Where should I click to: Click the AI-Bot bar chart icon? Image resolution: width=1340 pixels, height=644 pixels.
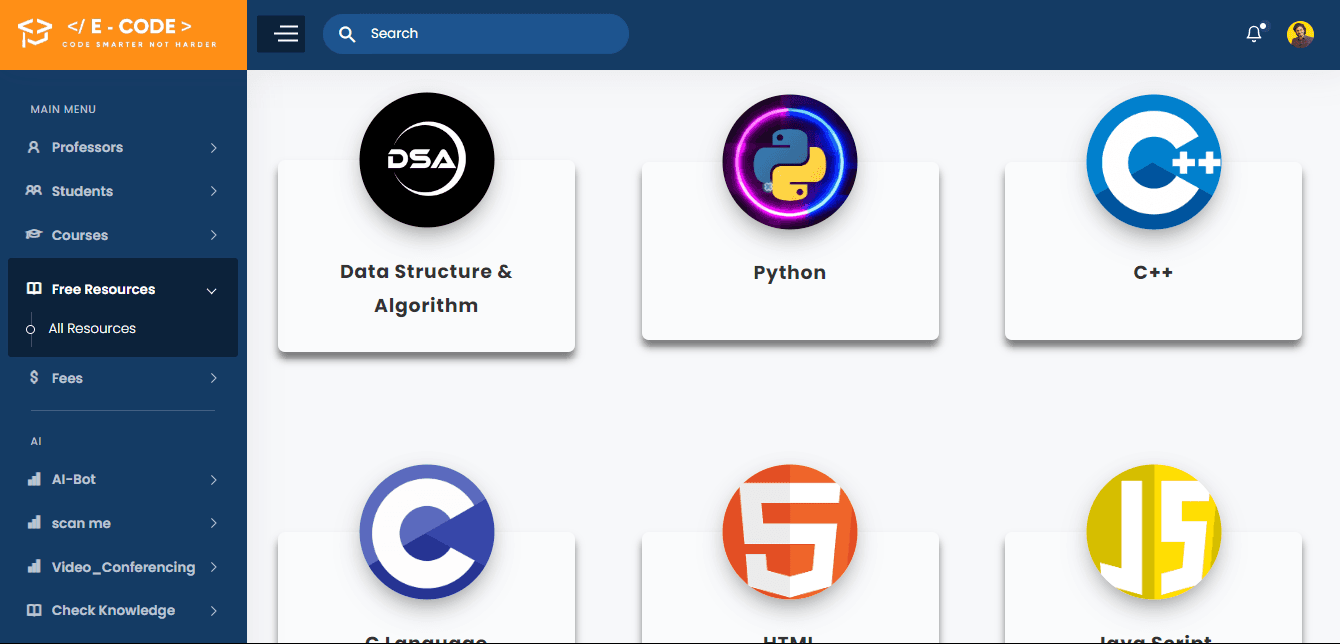click(34, 479)
